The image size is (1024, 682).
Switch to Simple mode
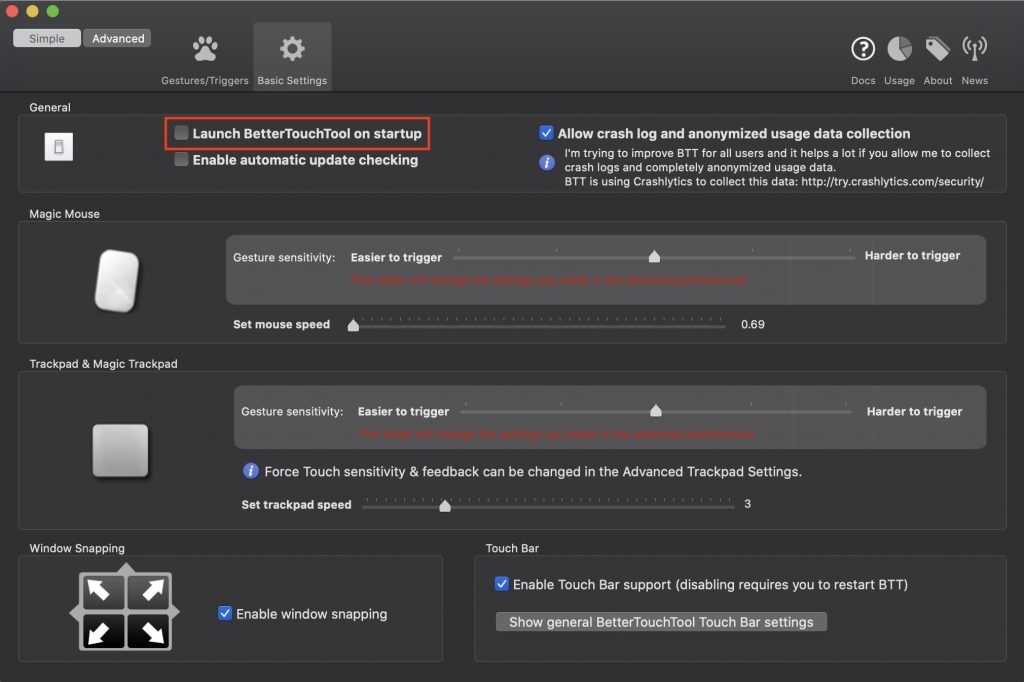tap(47, 39)
